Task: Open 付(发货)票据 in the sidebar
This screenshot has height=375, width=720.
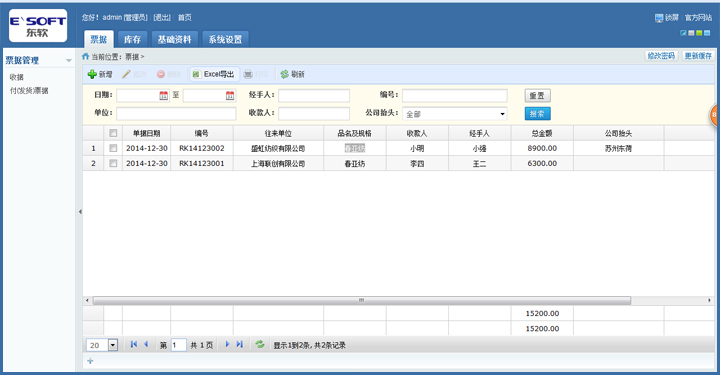Action: click(x=29, y=90)
